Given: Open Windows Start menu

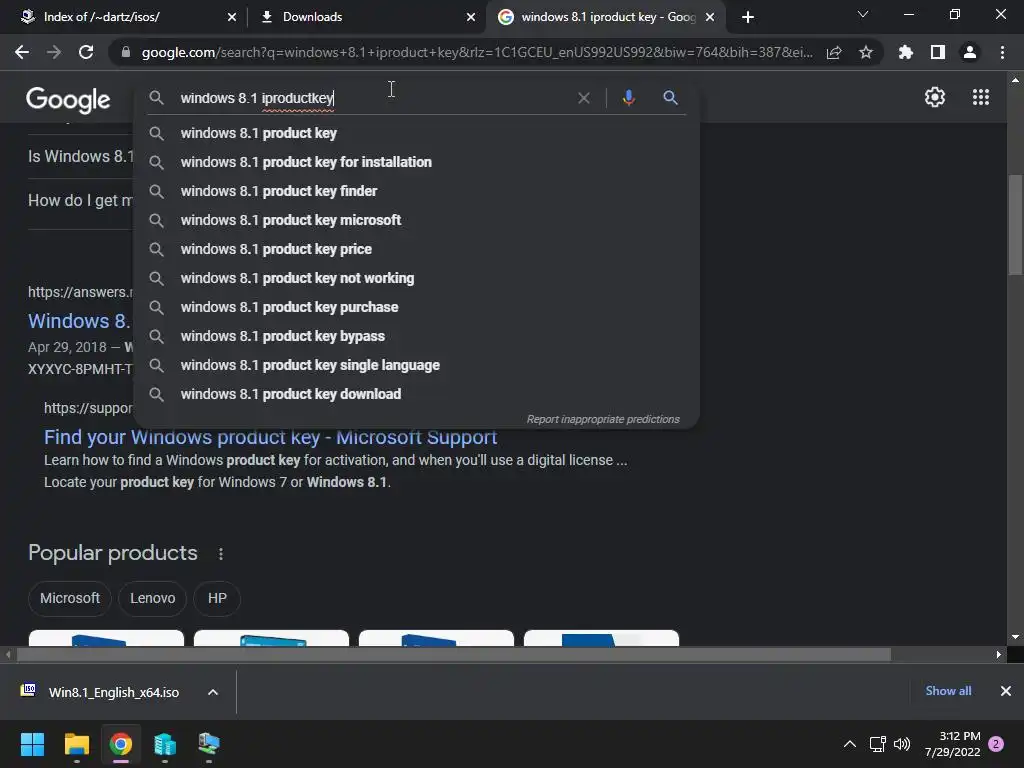Looking at the screenshot, I should tap(32, 744).
